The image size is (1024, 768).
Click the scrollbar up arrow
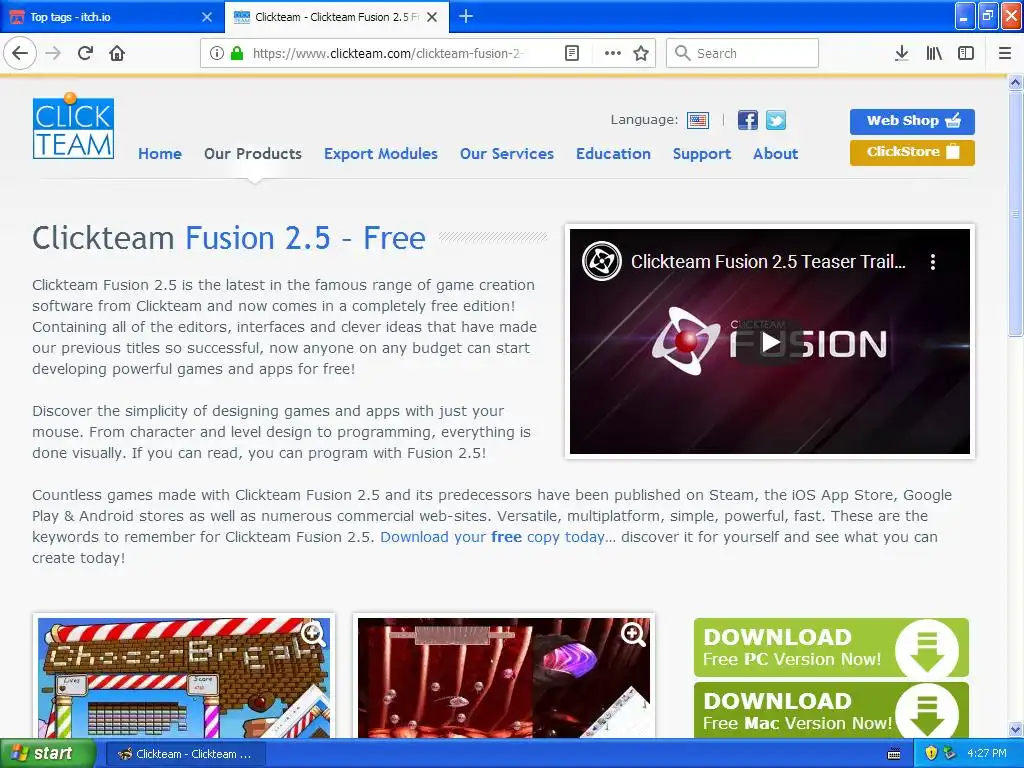pos(1015,83)
